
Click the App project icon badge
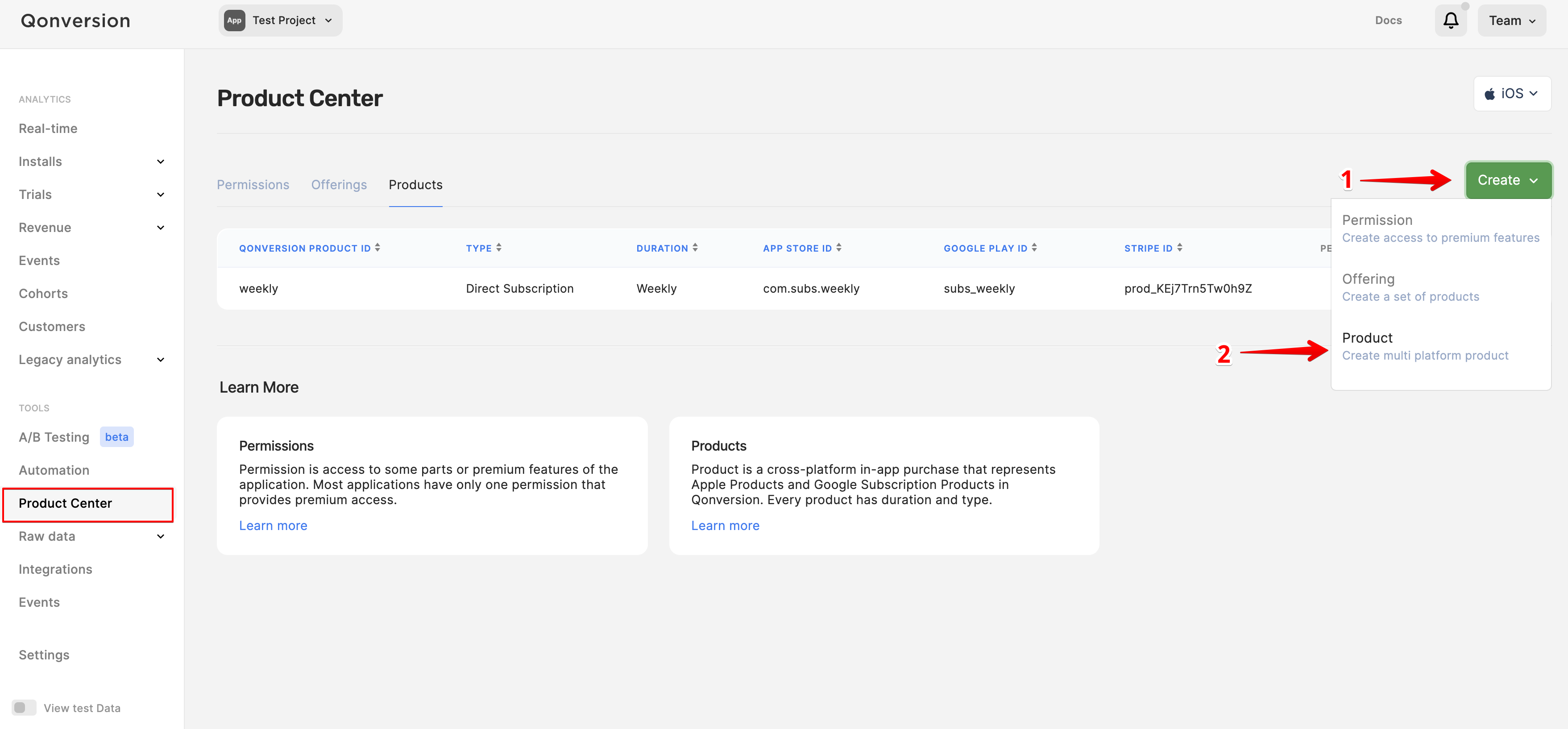234,21
